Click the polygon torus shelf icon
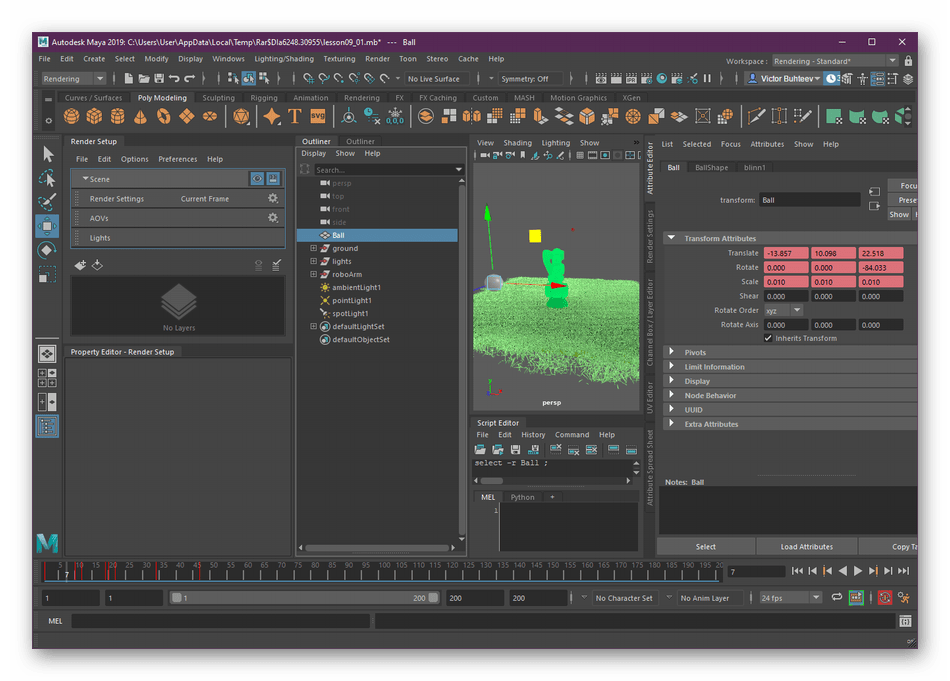This screenshot has height=681, width=950. pyautogui.click(x=164, y=116)
